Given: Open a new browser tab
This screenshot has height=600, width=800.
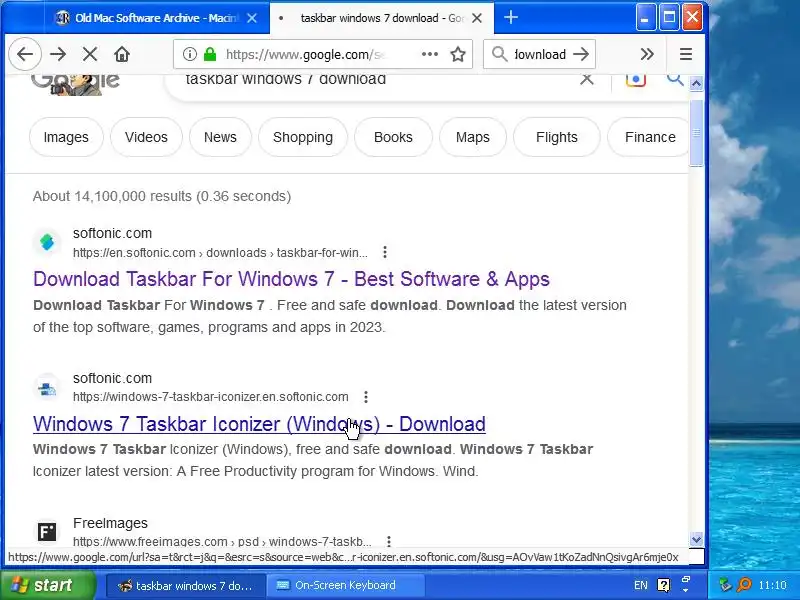Looking at the screenshot, I should click(x=511, y=17).
